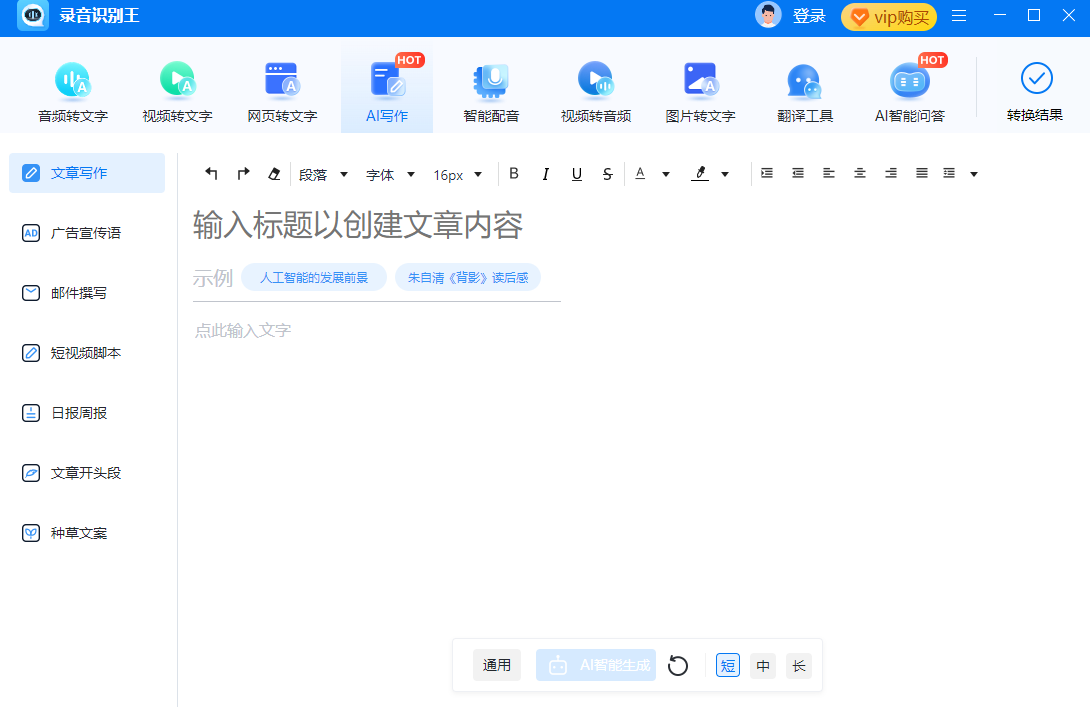Open the 图片转文字 image-to-text tool
1090x707 pixels.
700,91
